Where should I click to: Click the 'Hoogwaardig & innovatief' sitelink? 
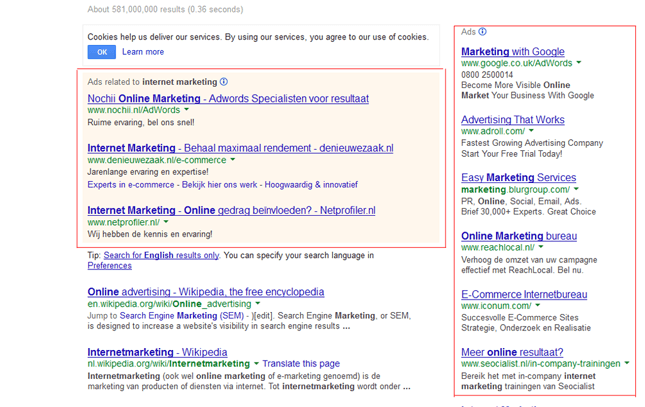point(311,185)
